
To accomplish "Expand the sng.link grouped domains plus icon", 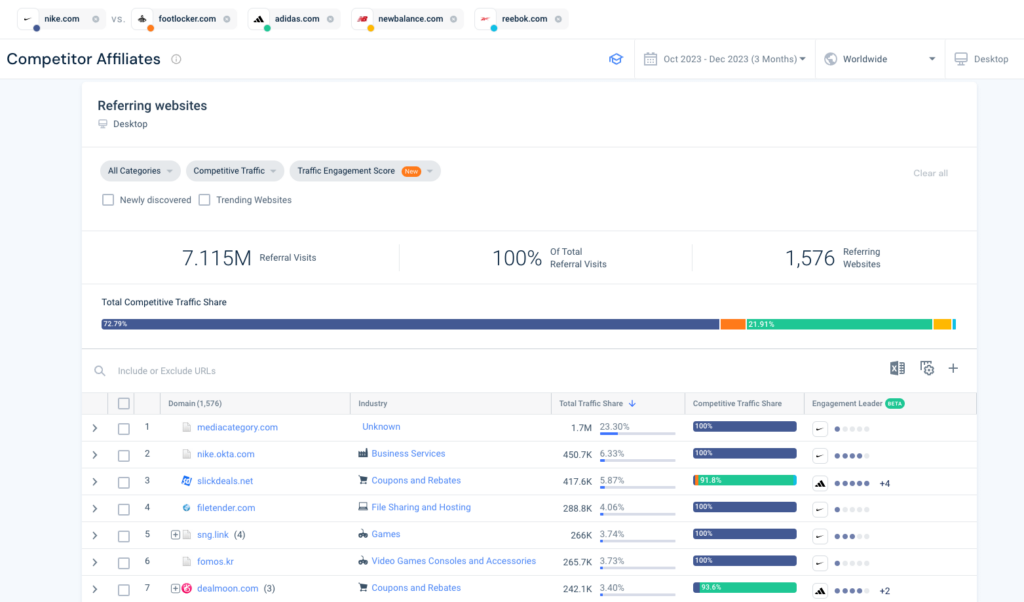I will click(x=175, y=535).
